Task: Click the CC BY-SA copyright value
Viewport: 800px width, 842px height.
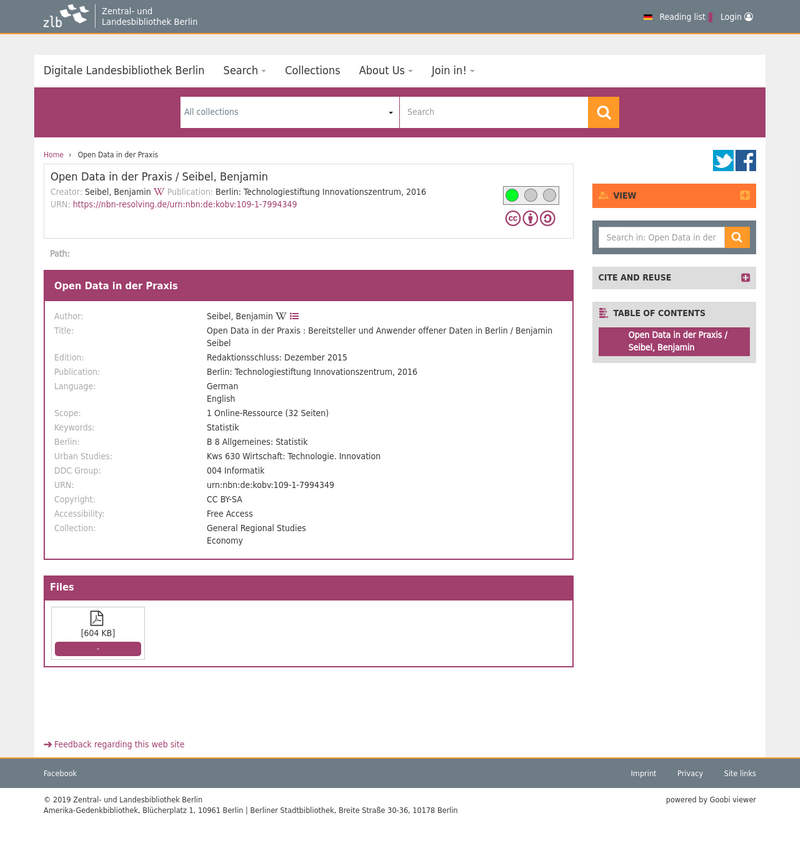Action: [x=224, y=499]
